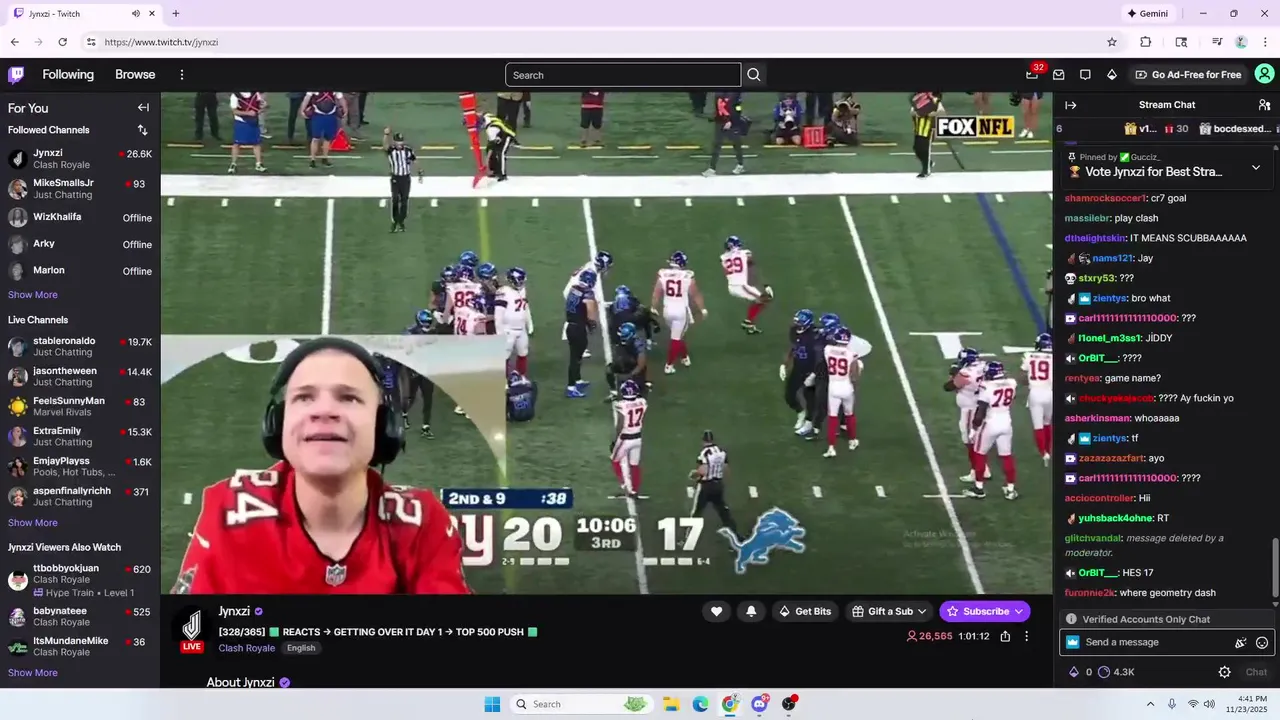
Task: Open Windows Start menu
Action: 492,704
